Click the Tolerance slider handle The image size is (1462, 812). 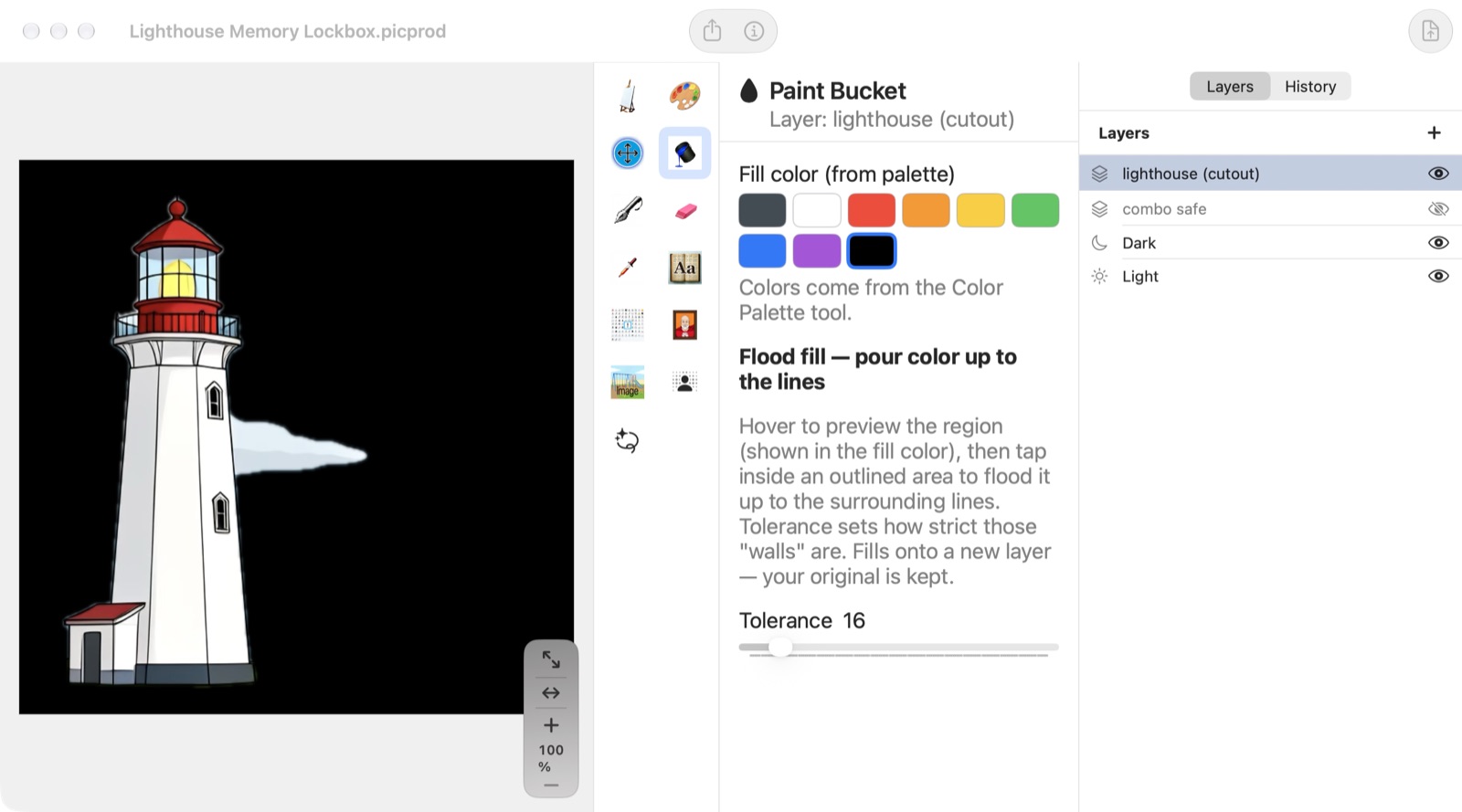(779, 648)
